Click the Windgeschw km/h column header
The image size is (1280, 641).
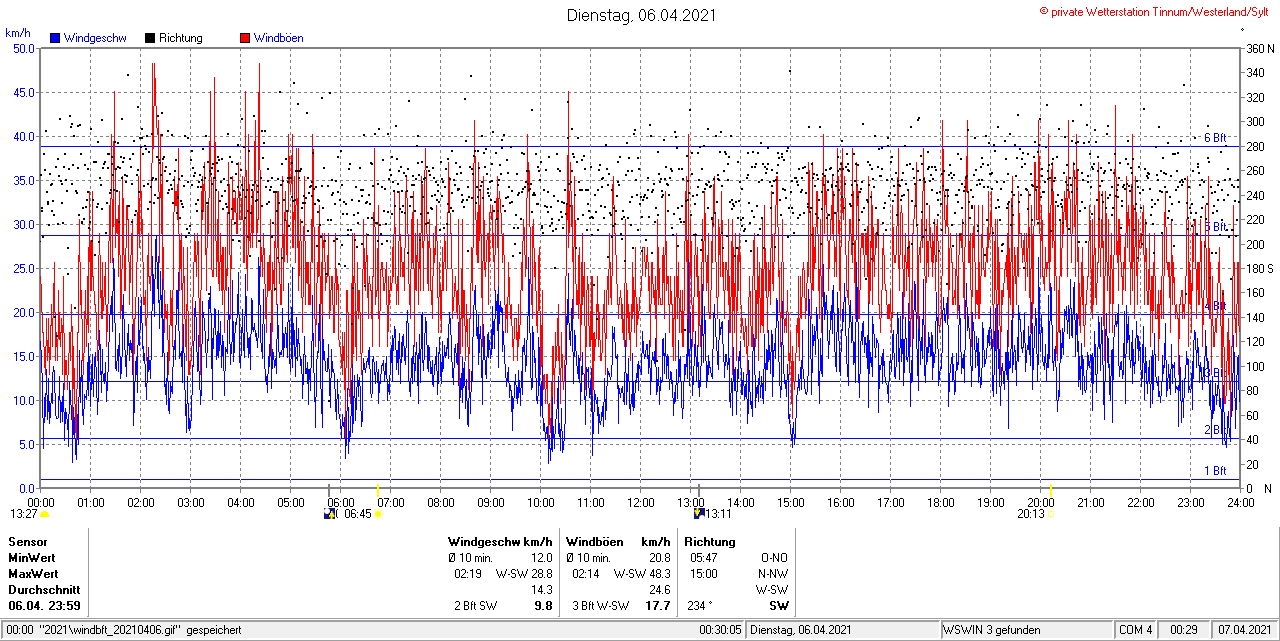point(500,542)
